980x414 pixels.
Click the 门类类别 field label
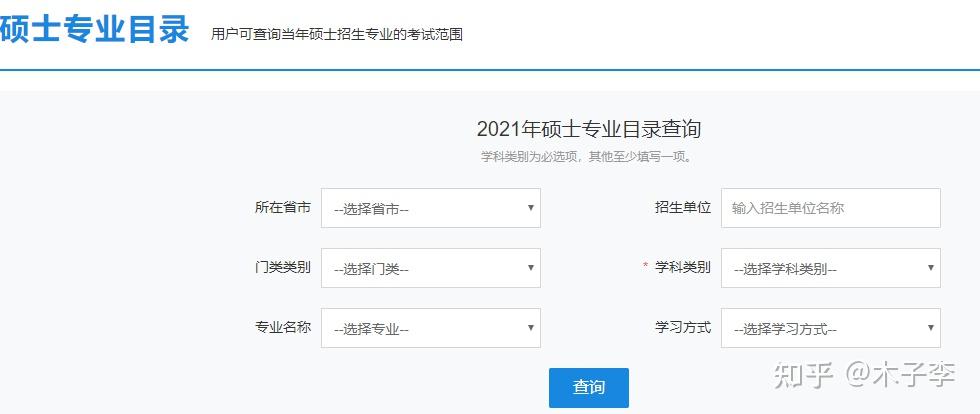coord(282,267)
